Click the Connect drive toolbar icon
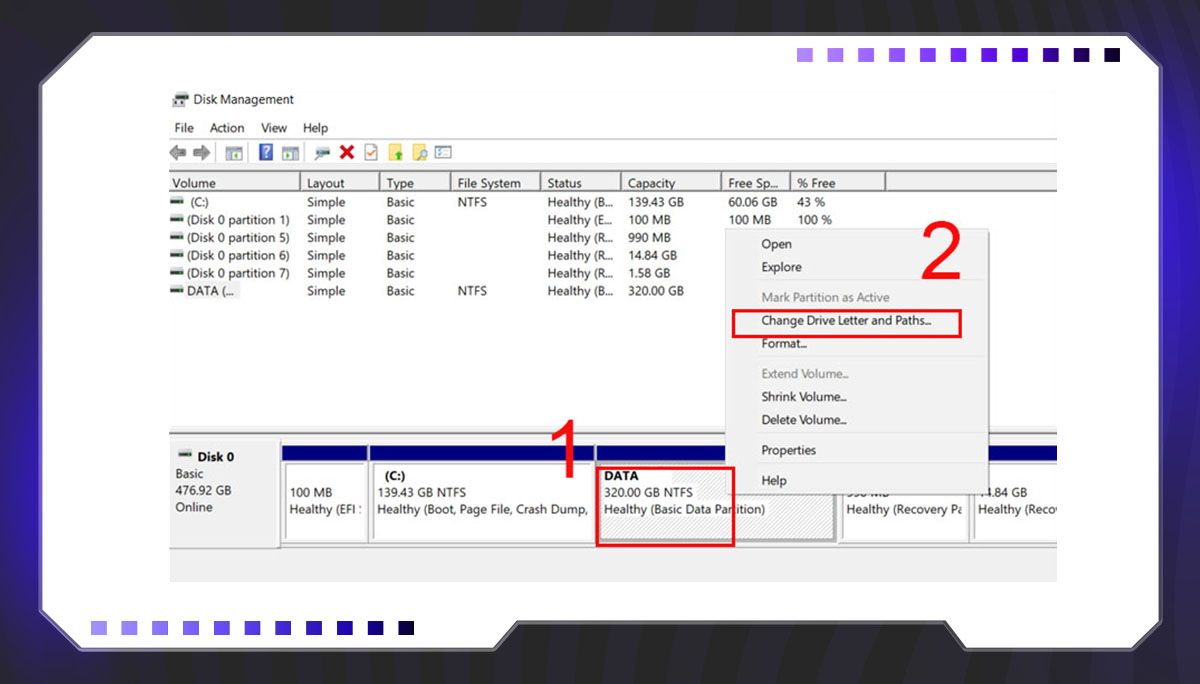 tap(322, 153)
